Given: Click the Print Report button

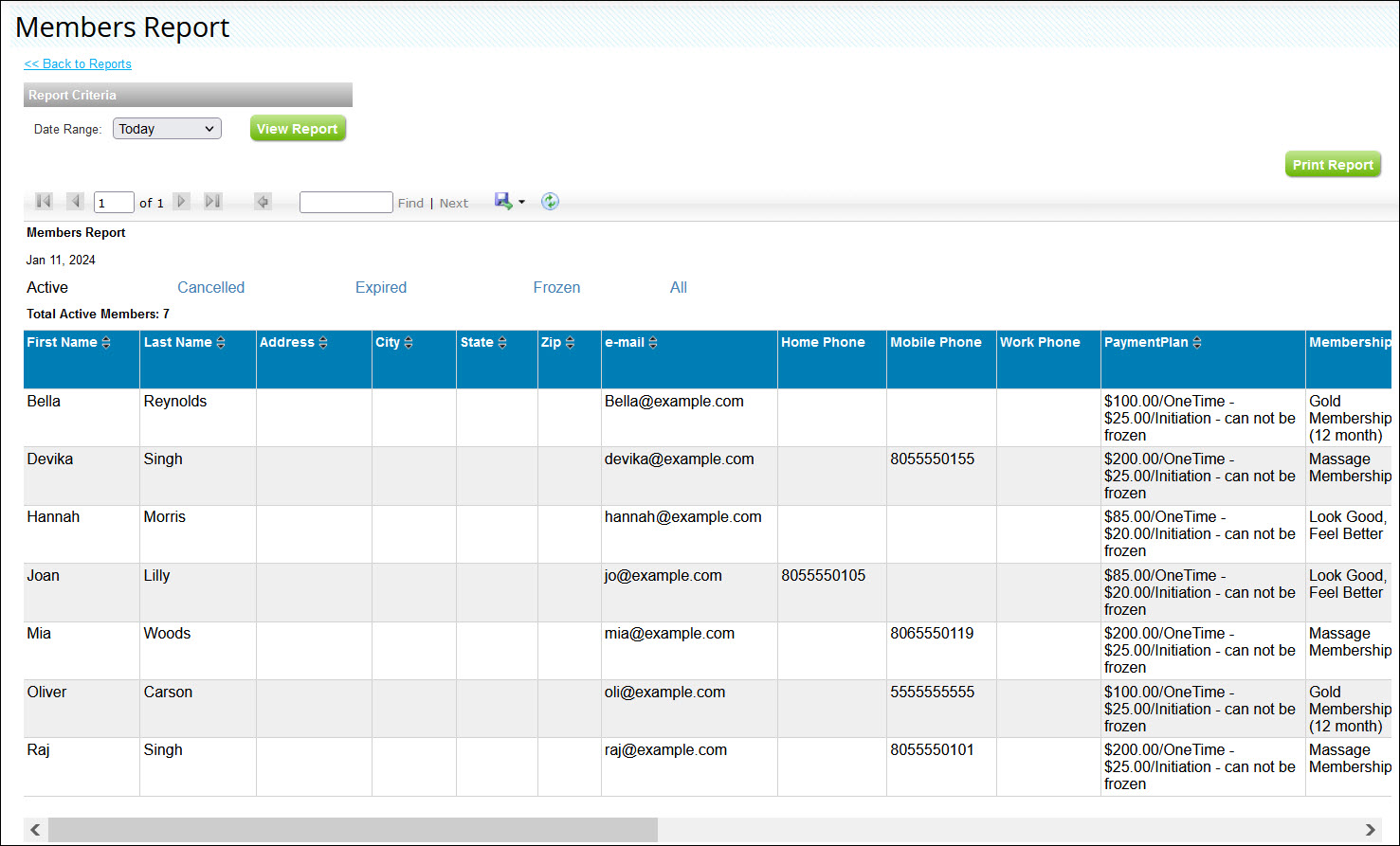Looking at the screenshot, I should tap(1332, 165).
